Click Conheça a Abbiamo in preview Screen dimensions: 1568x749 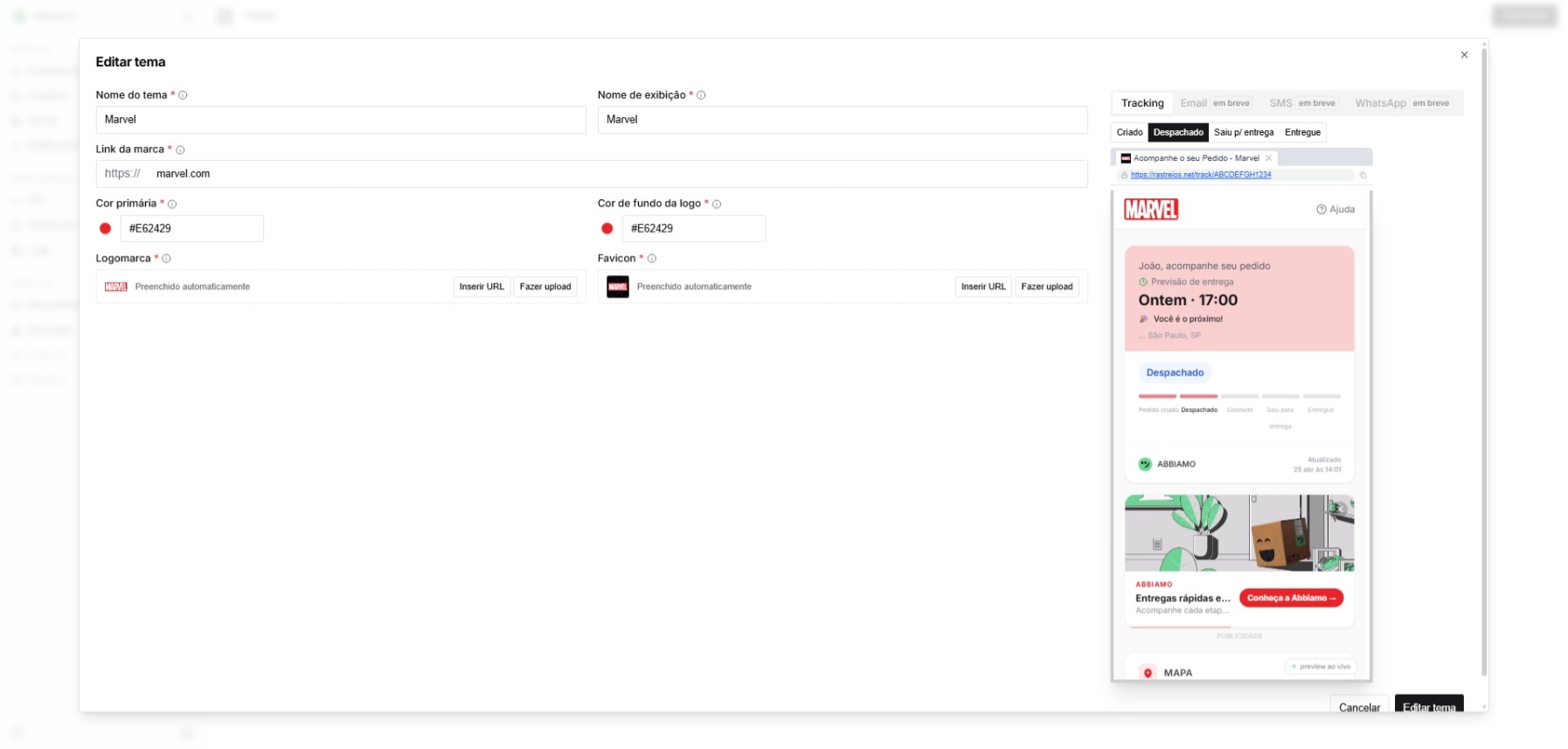click(1291, 599)
